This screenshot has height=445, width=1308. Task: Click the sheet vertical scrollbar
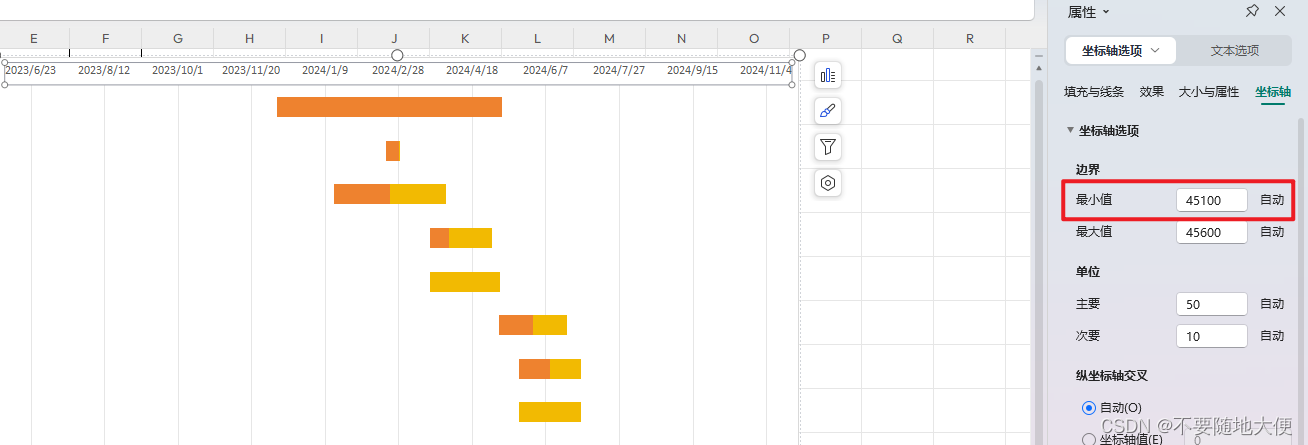click(1038, 260)
